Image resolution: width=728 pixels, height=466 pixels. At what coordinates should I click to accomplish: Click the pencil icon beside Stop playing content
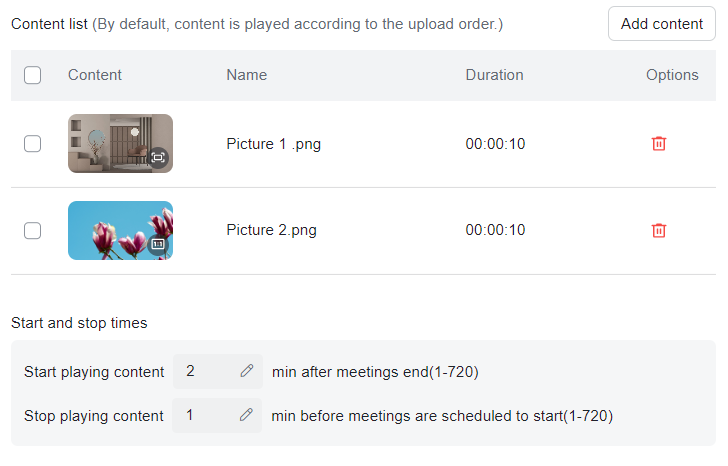246,415
